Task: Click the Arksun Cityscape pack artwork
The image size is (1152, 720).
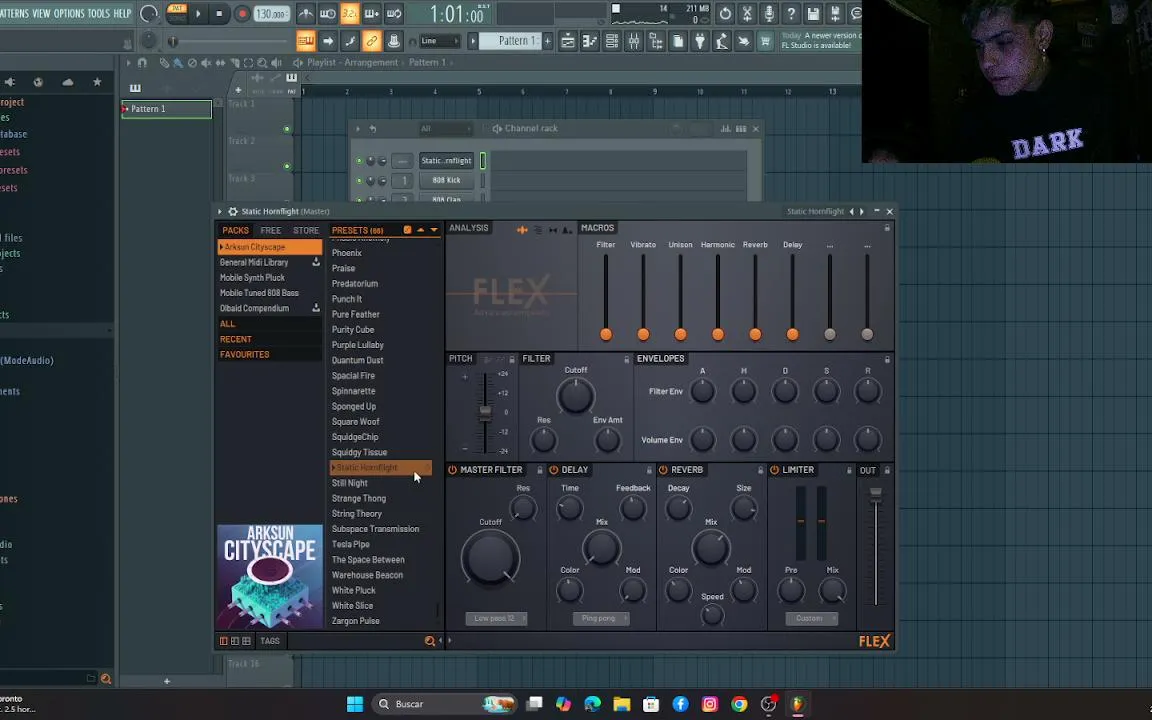Action: 270,577
